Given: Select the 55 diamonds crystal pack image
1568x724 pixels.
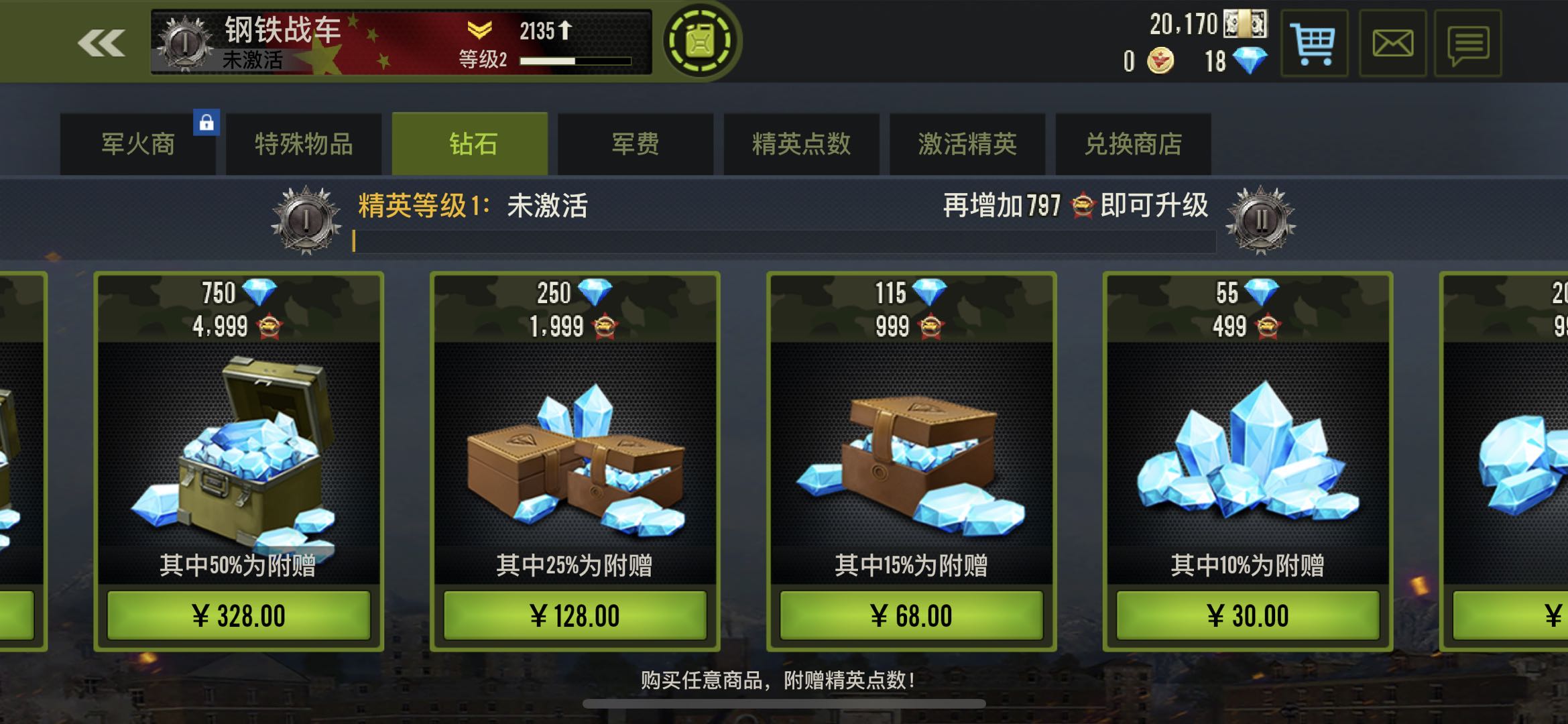Looking at the screenshot, I should (1248, 453).
